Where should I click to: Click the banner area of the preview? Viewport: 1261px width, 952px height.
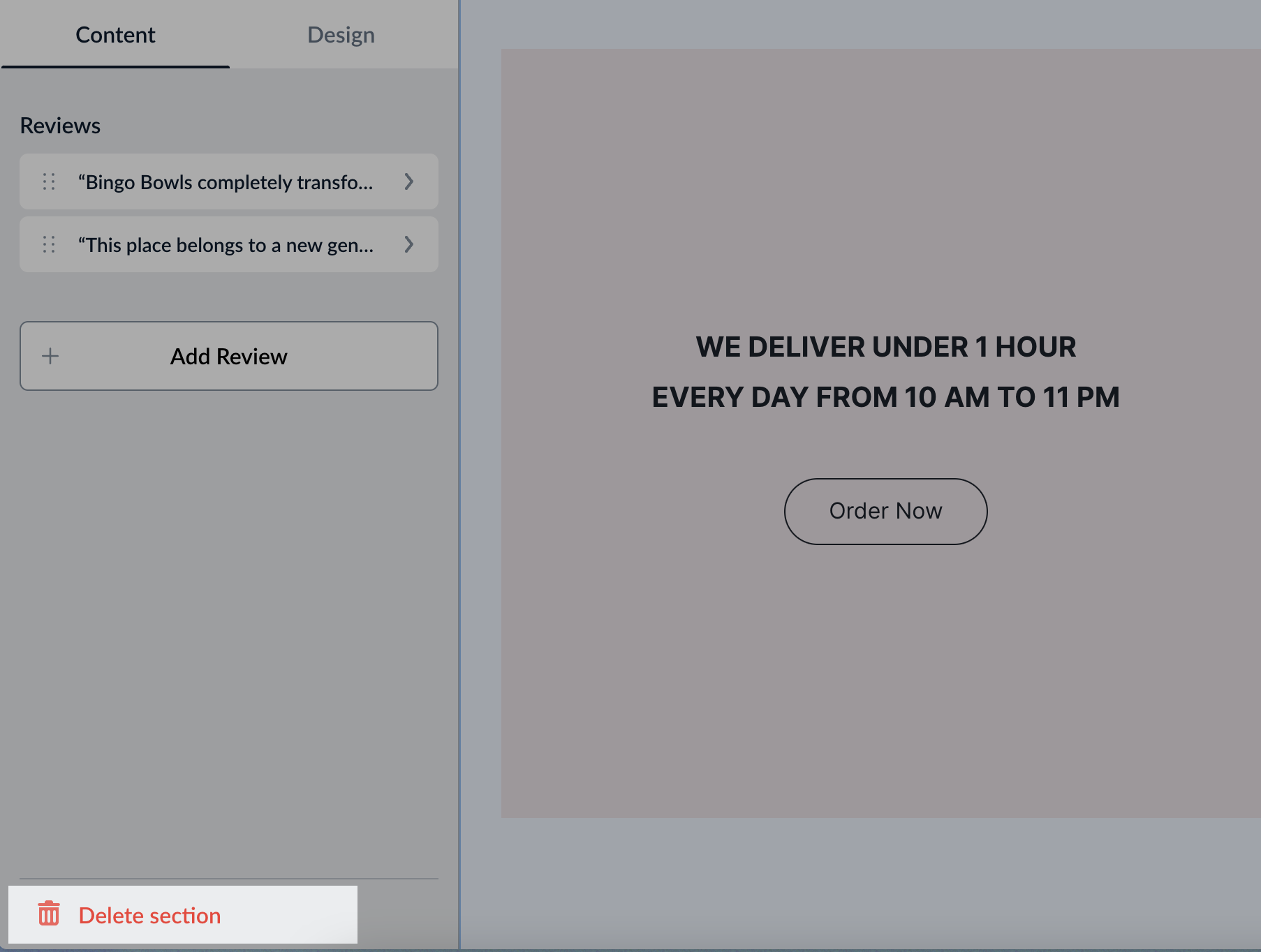(x=885, y=663)
